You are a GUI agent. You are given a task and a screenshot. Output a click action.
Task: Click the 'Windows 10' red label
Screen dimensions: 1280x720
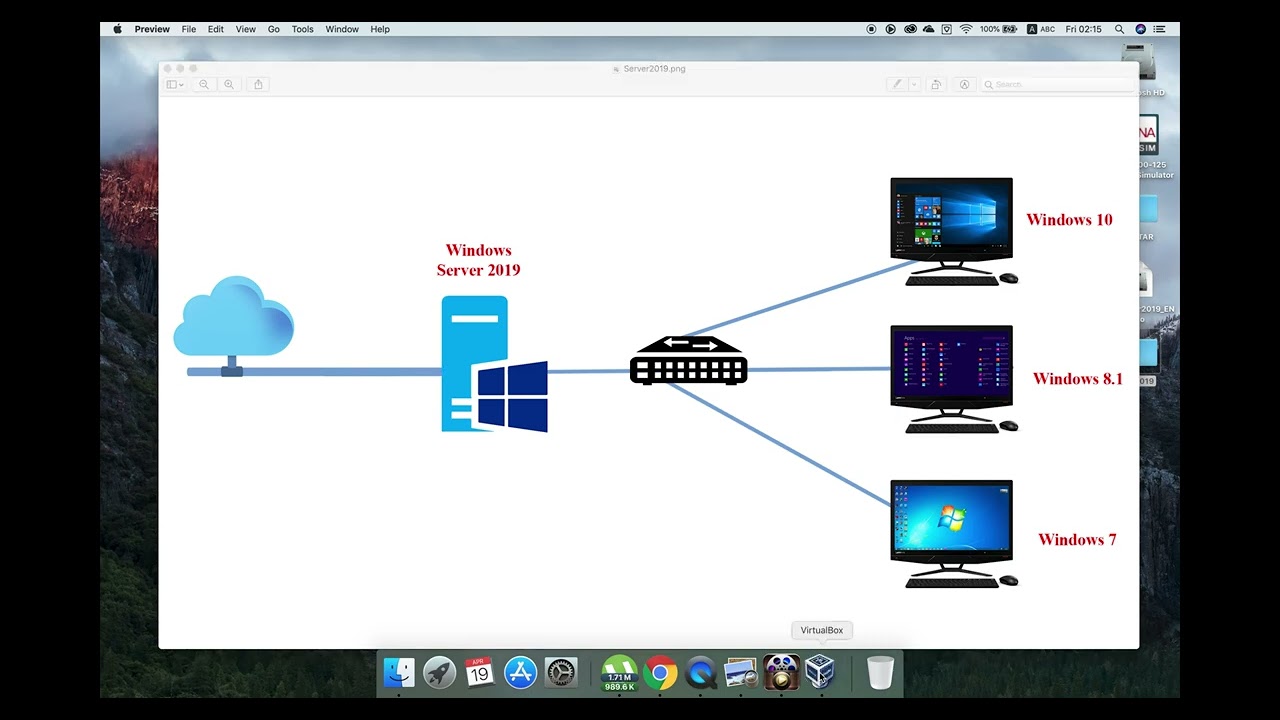tap(1069, 220)
